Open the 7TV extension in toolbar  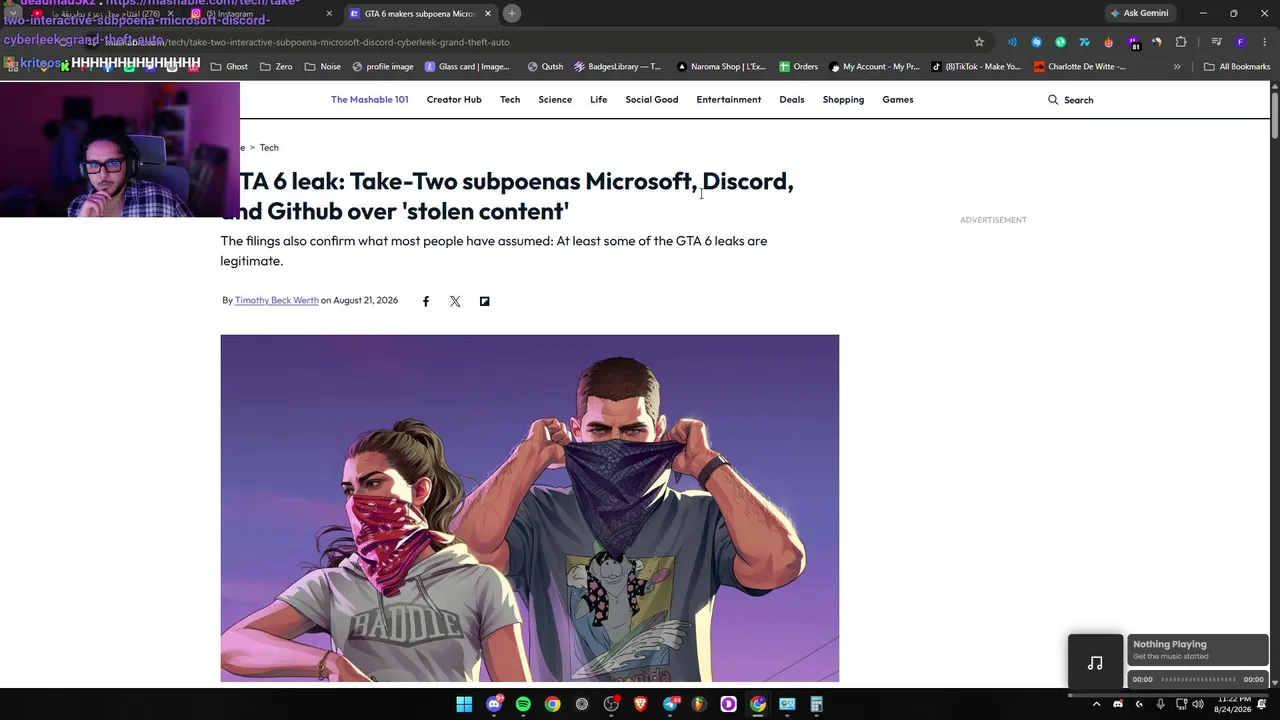(1084, 42)
